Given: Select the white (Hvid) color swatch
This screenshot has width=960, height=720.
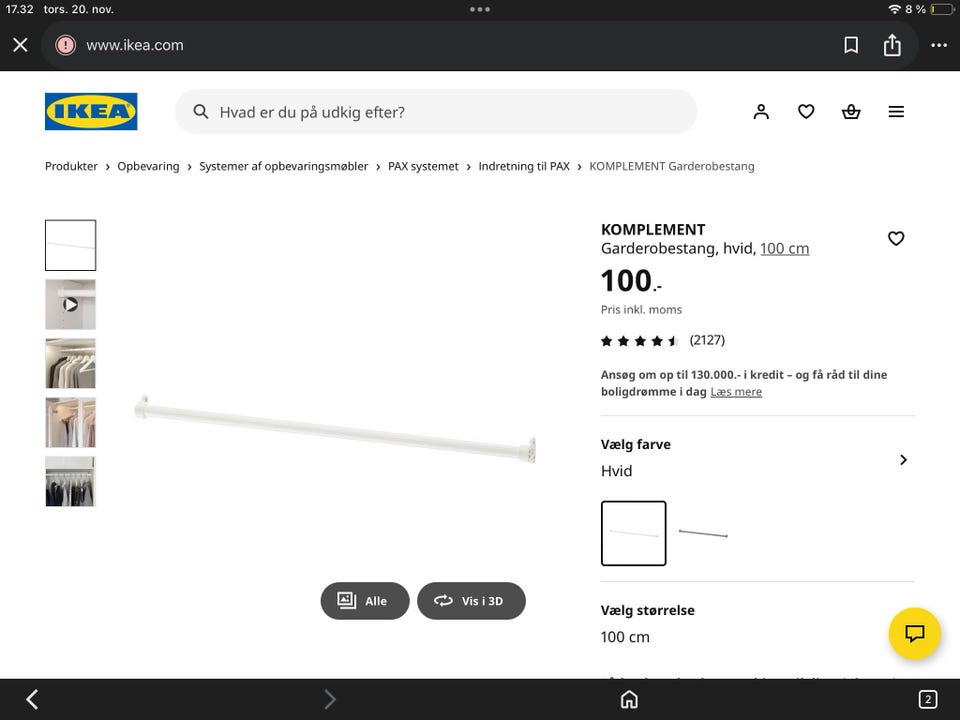Looking at the screenshot, I should (634, 533).
